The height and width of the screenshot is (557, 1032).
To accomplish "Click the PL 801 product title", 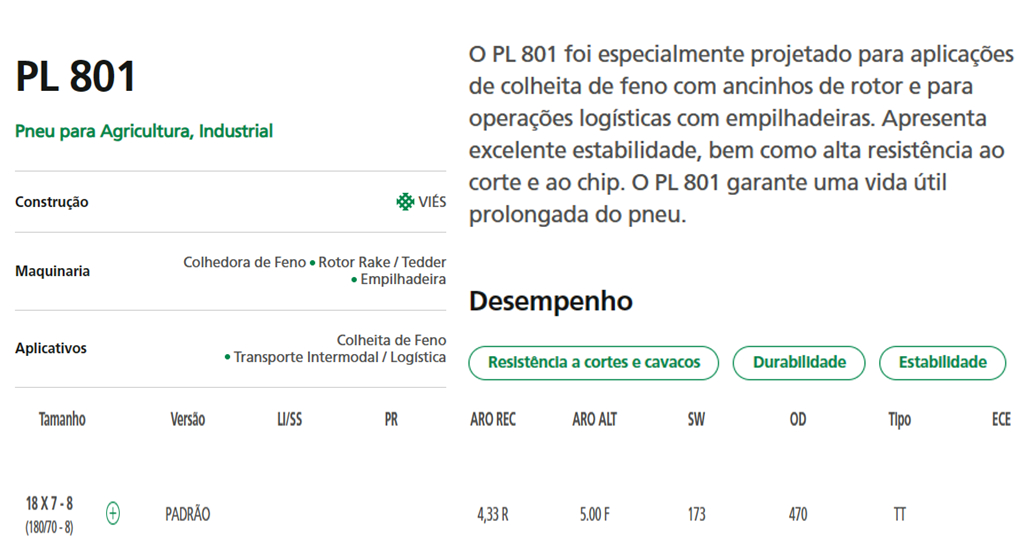I will tap(76, 76).
